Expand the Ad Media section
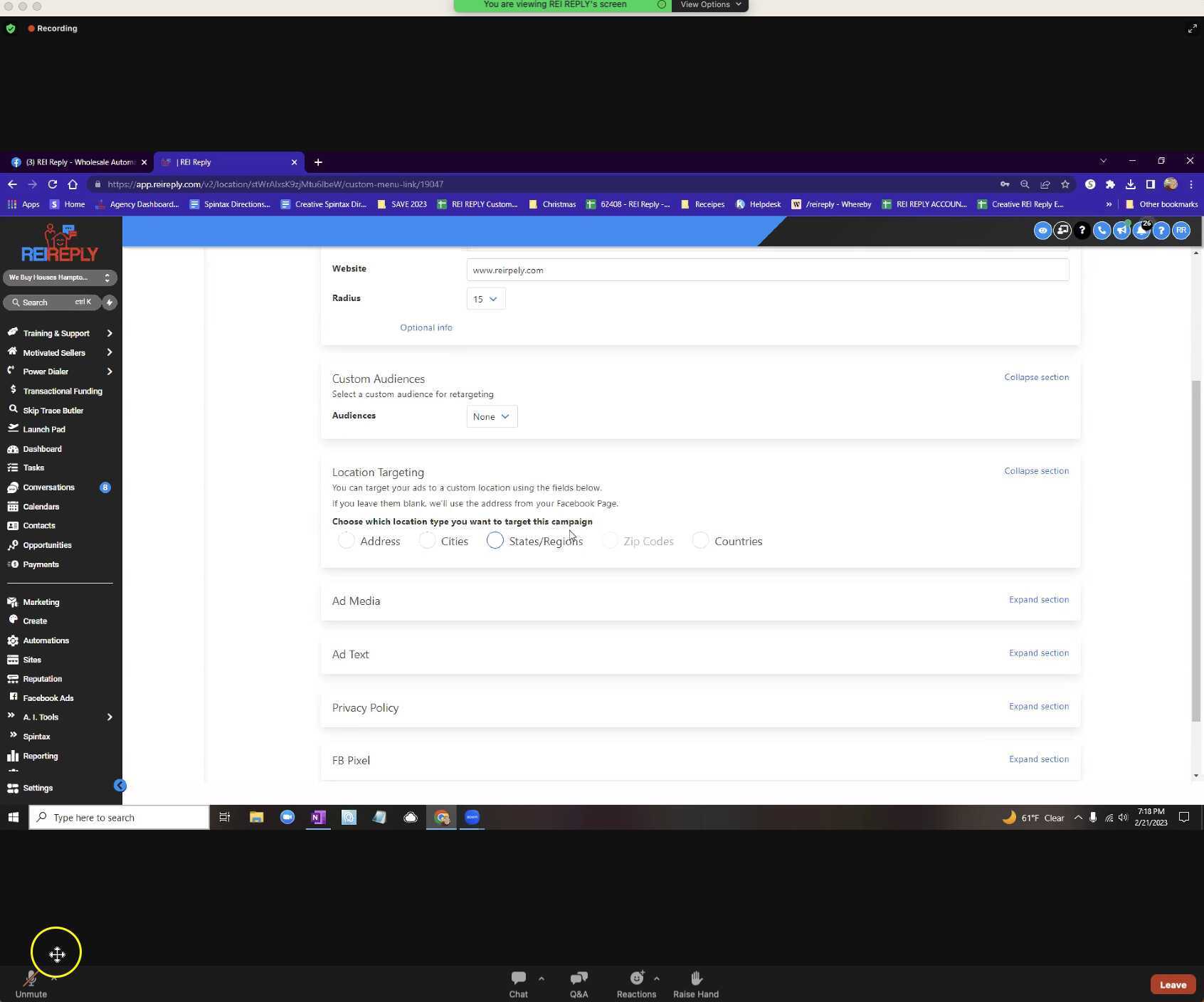The height and width of the screenshot is (1002, 1204). [x=1038, y=600]
